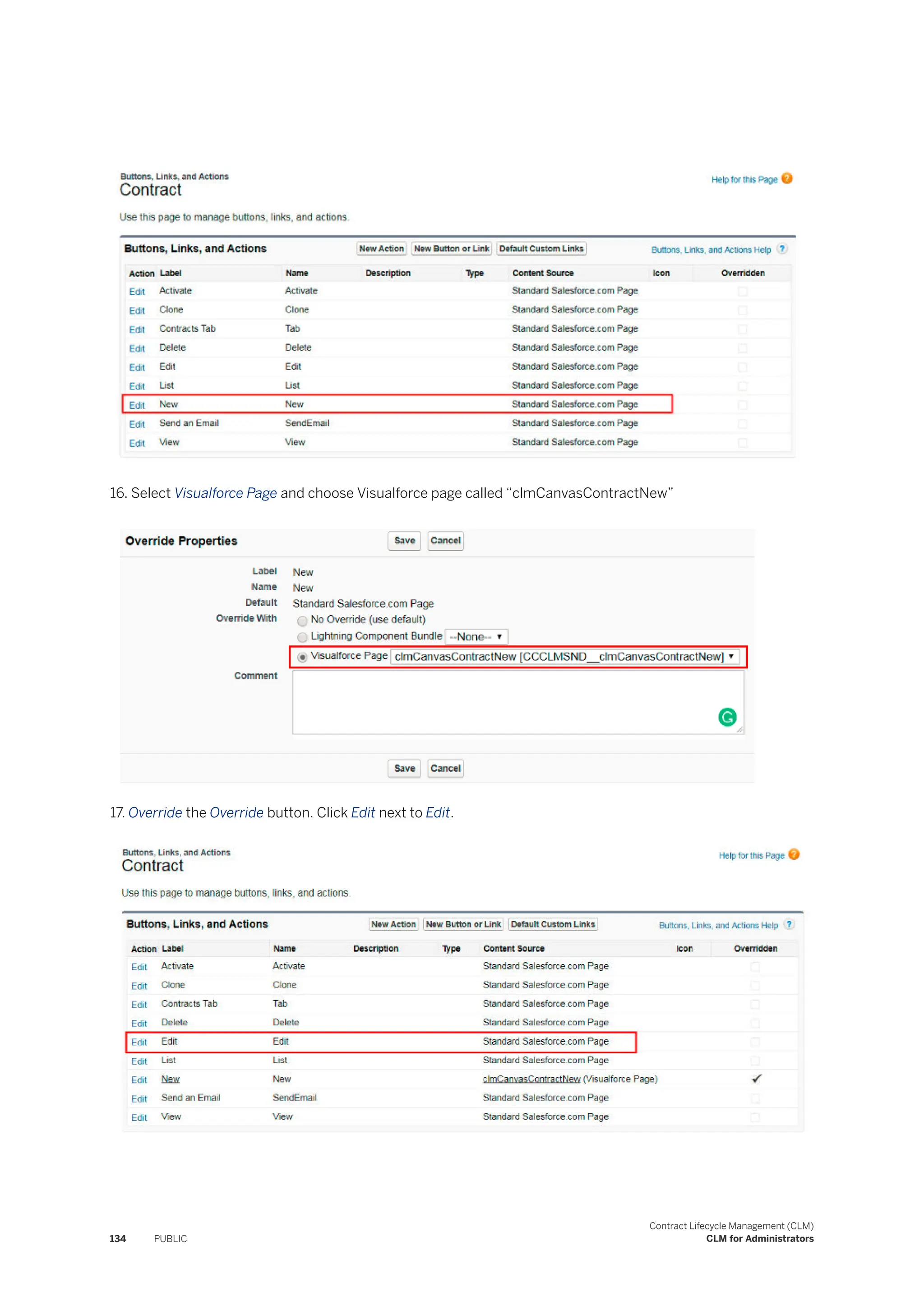The height and width of the screenshot is (1307, 924).
Task: Toggle the Overridden checkbox for Activate in the top table
Action: [743, 292]
